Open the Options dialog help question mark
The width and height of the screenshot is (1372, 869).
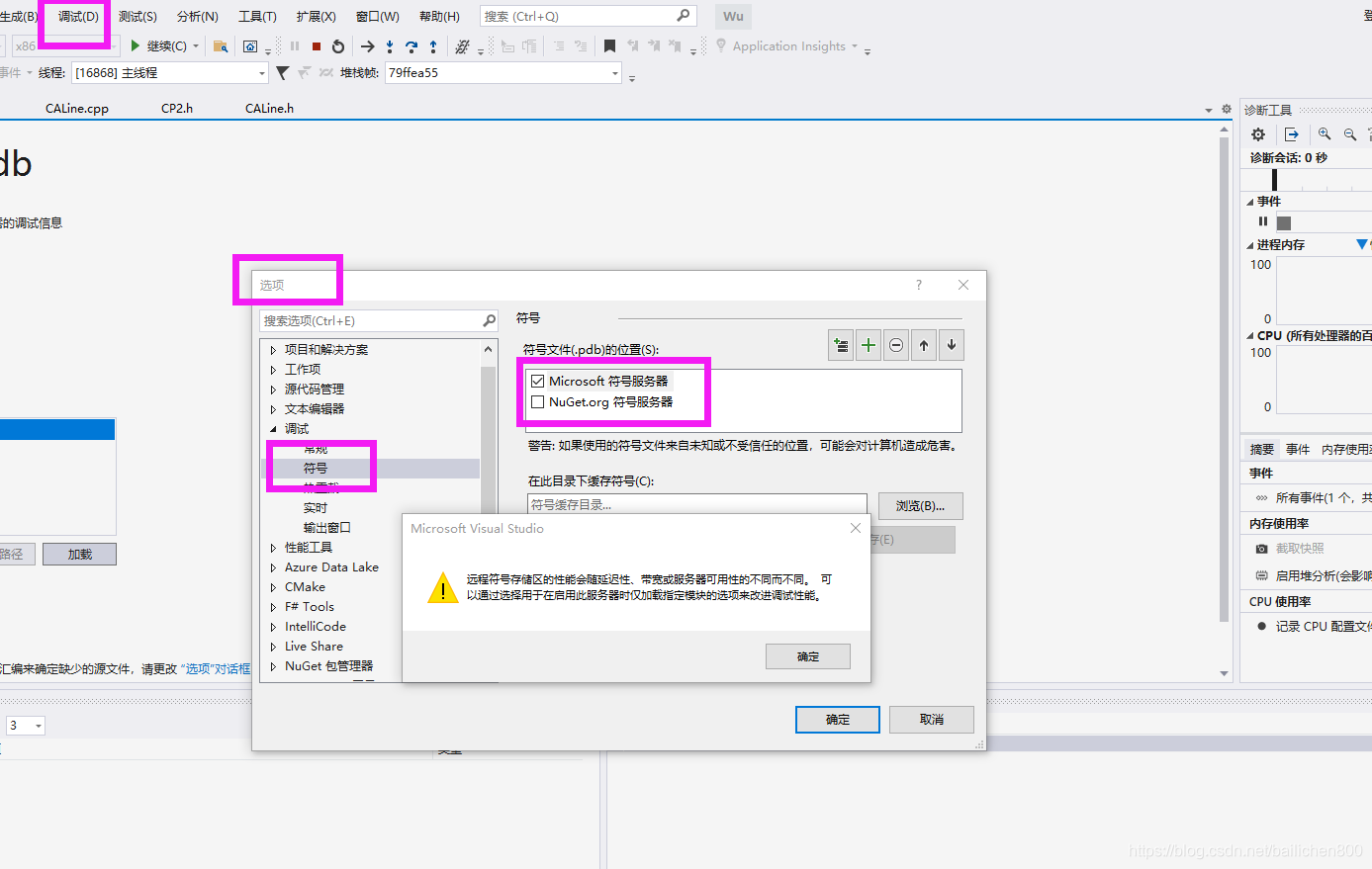(919, 285)
